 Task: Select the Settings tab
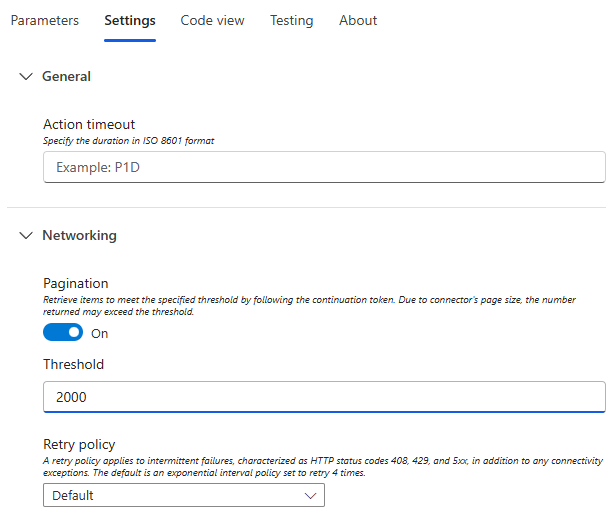(130, 21)
